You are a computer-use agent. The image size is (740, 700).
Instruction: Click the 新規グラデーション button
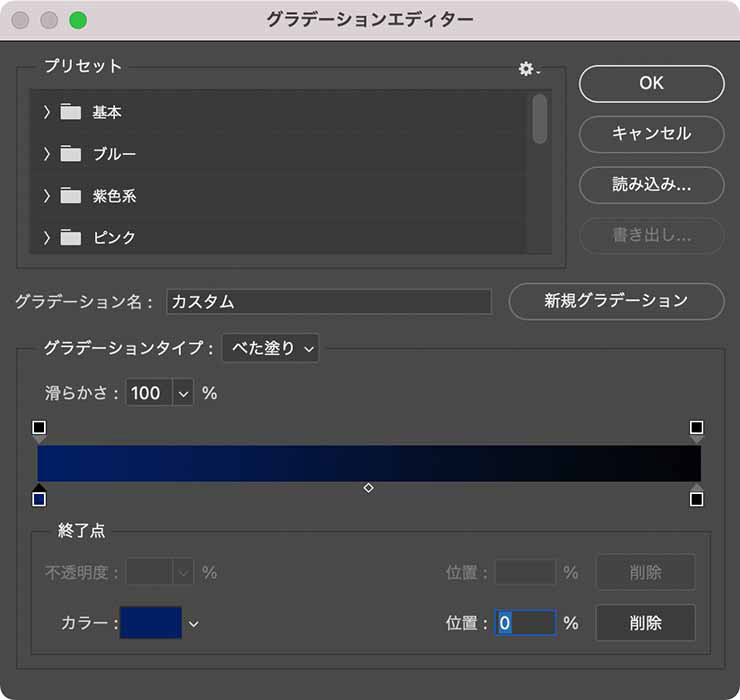pyautogui.click(x=616, y=301)
